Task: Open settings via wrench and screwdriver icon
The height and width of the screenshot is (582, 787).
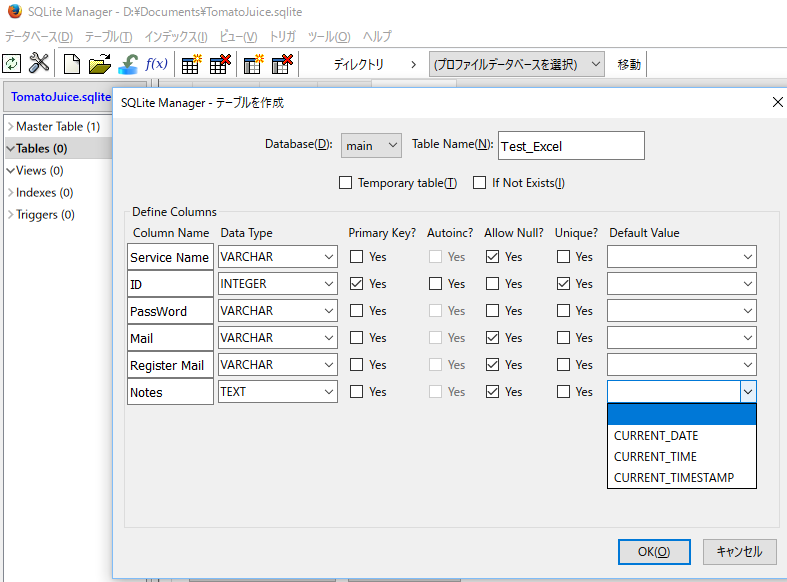Action: click(x=39, y=64)
